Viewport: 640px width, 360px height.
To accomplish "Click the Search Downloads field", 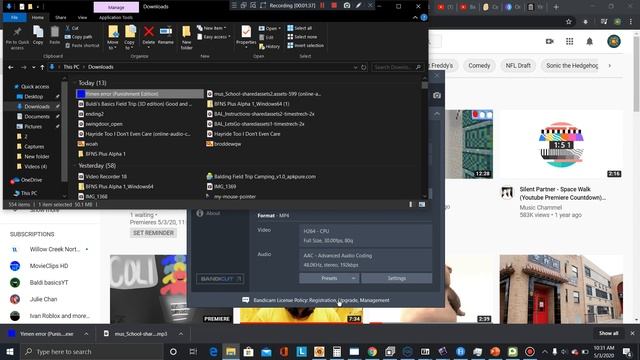I will coord(397,67).
